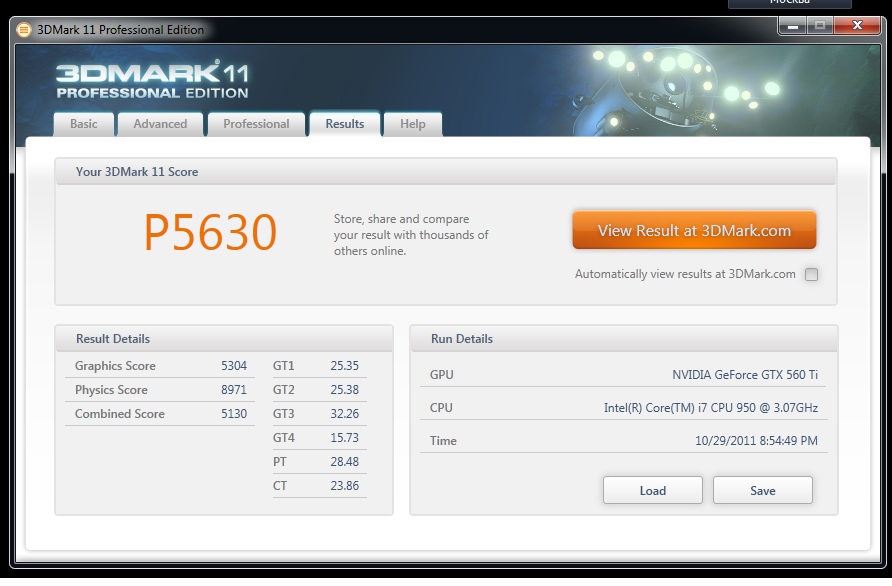This screenshot has height=586, width=892.
Task: Click the GT1 result 25.35
Action: click(x=345, y=366)
